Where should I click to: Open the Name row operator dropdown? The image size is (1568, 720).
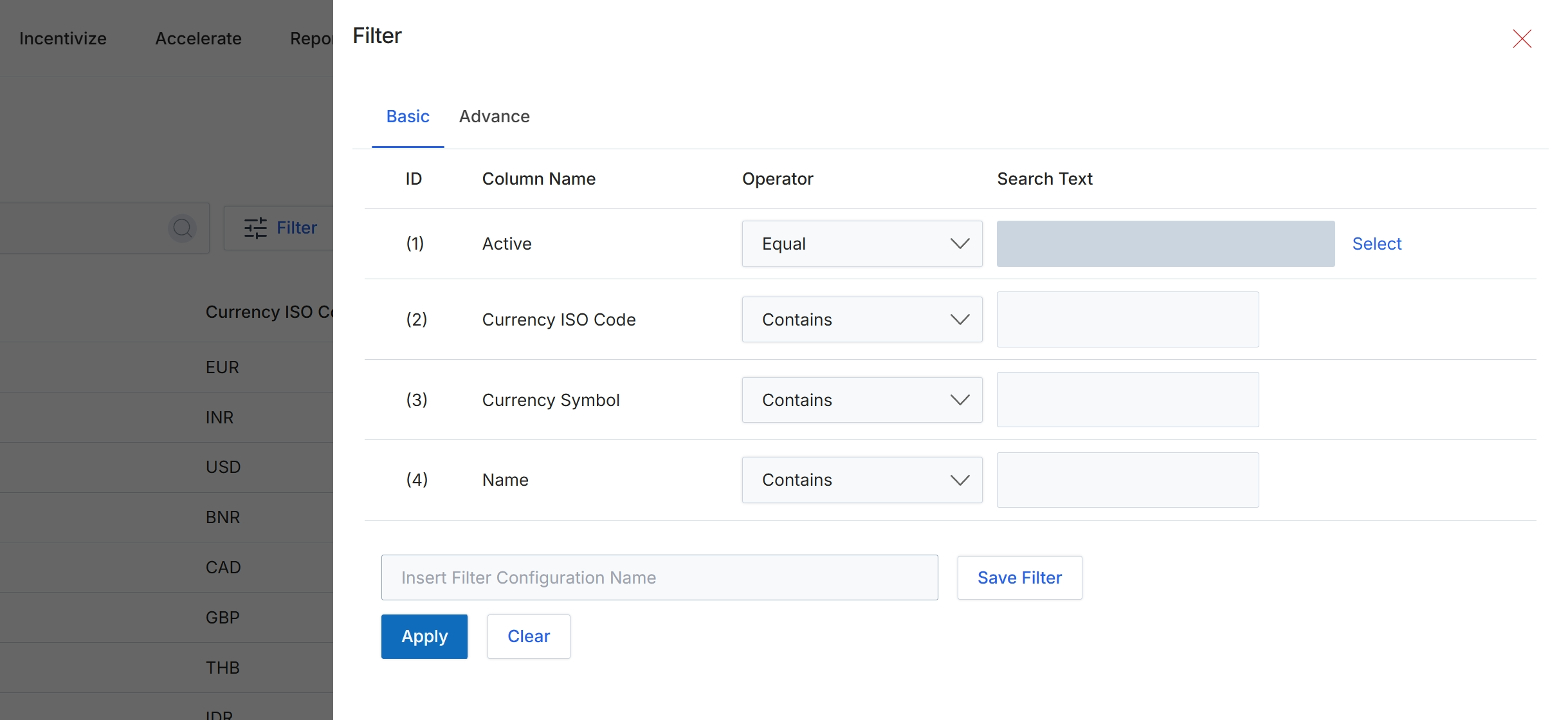click(862, 480)
